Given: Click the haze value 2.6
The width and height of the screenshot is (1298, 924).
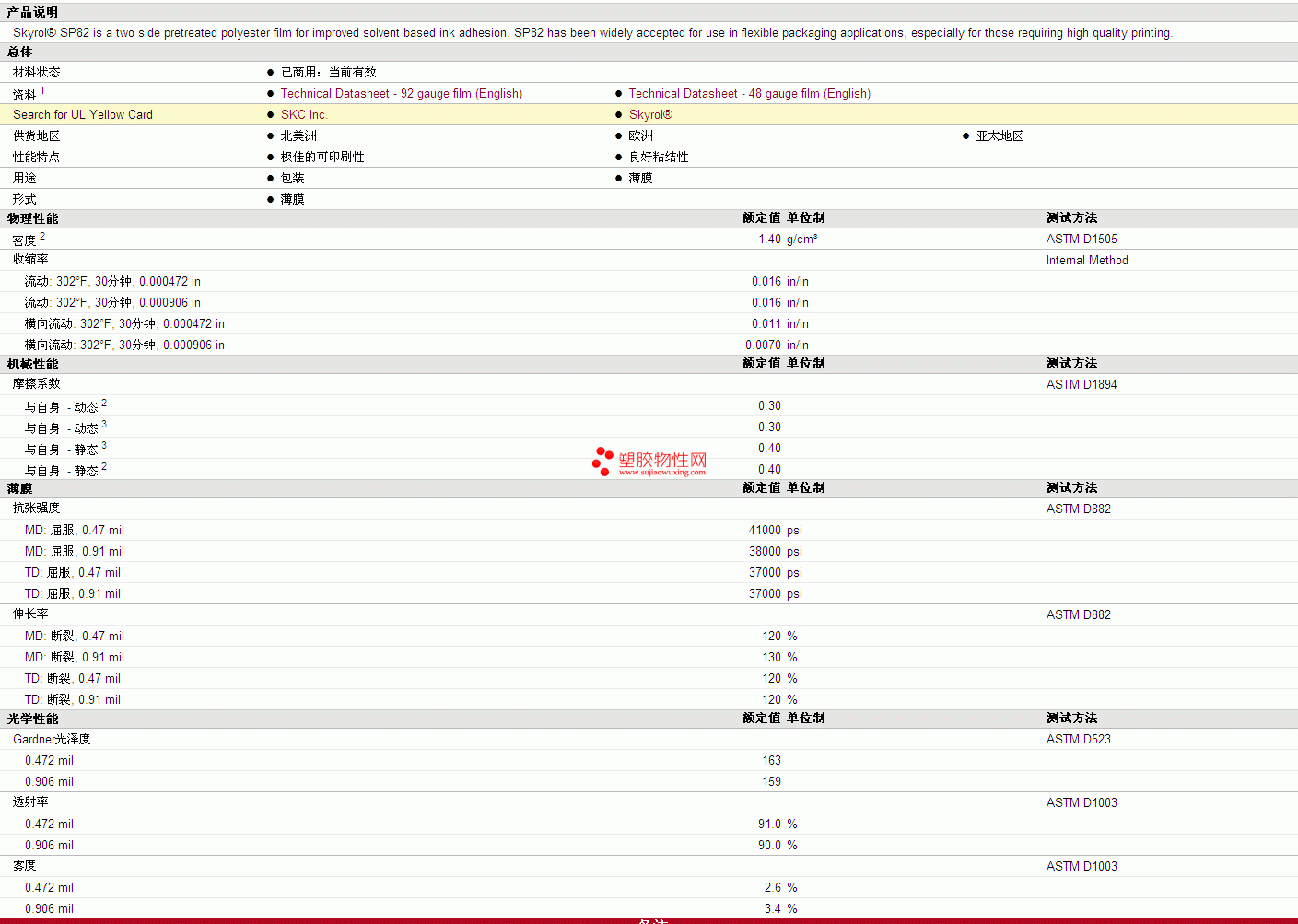Looking at the screenshot, I should pyautogui.click(x=773, y=887).
